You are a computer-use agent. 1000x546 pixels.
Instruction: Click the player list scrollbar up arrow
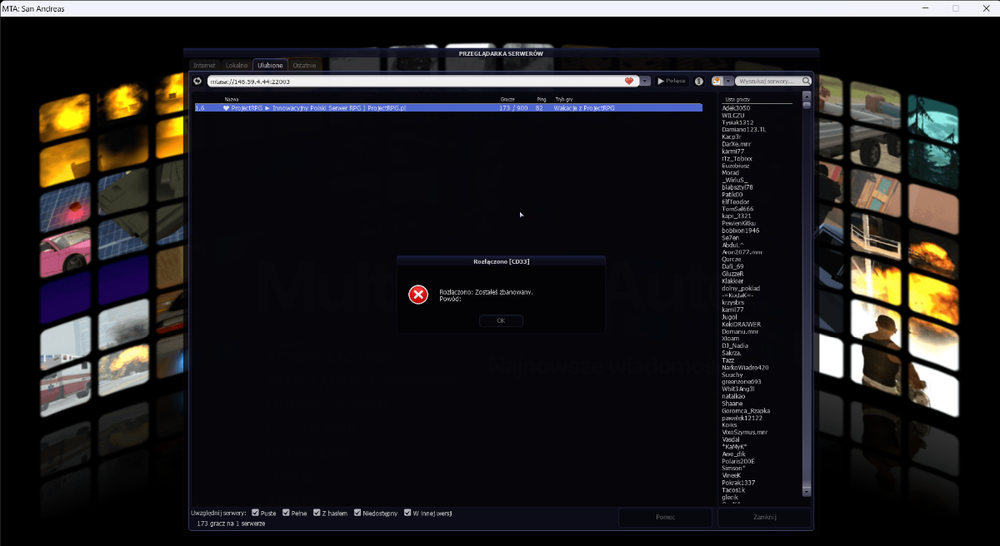tap(806, 96)
